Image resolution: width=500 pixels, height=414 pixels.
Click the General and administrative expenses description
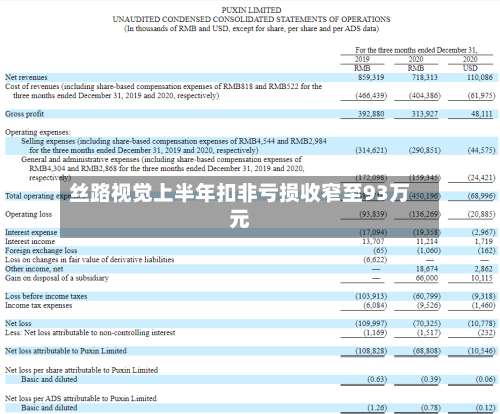pyautogui.click(x=162, y=168)
